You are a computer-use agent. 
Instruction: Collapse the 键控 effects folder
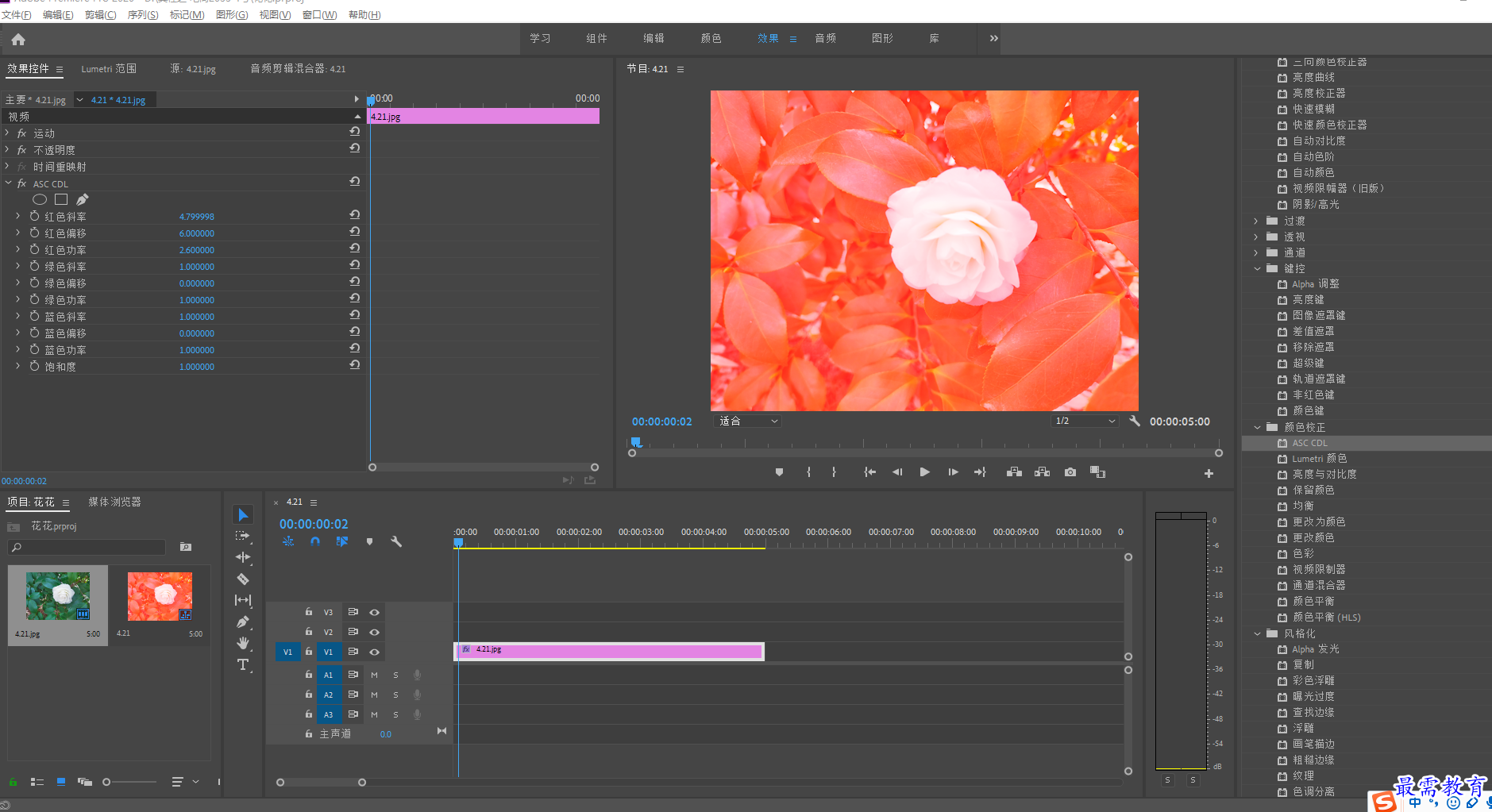pos(1257,268)
